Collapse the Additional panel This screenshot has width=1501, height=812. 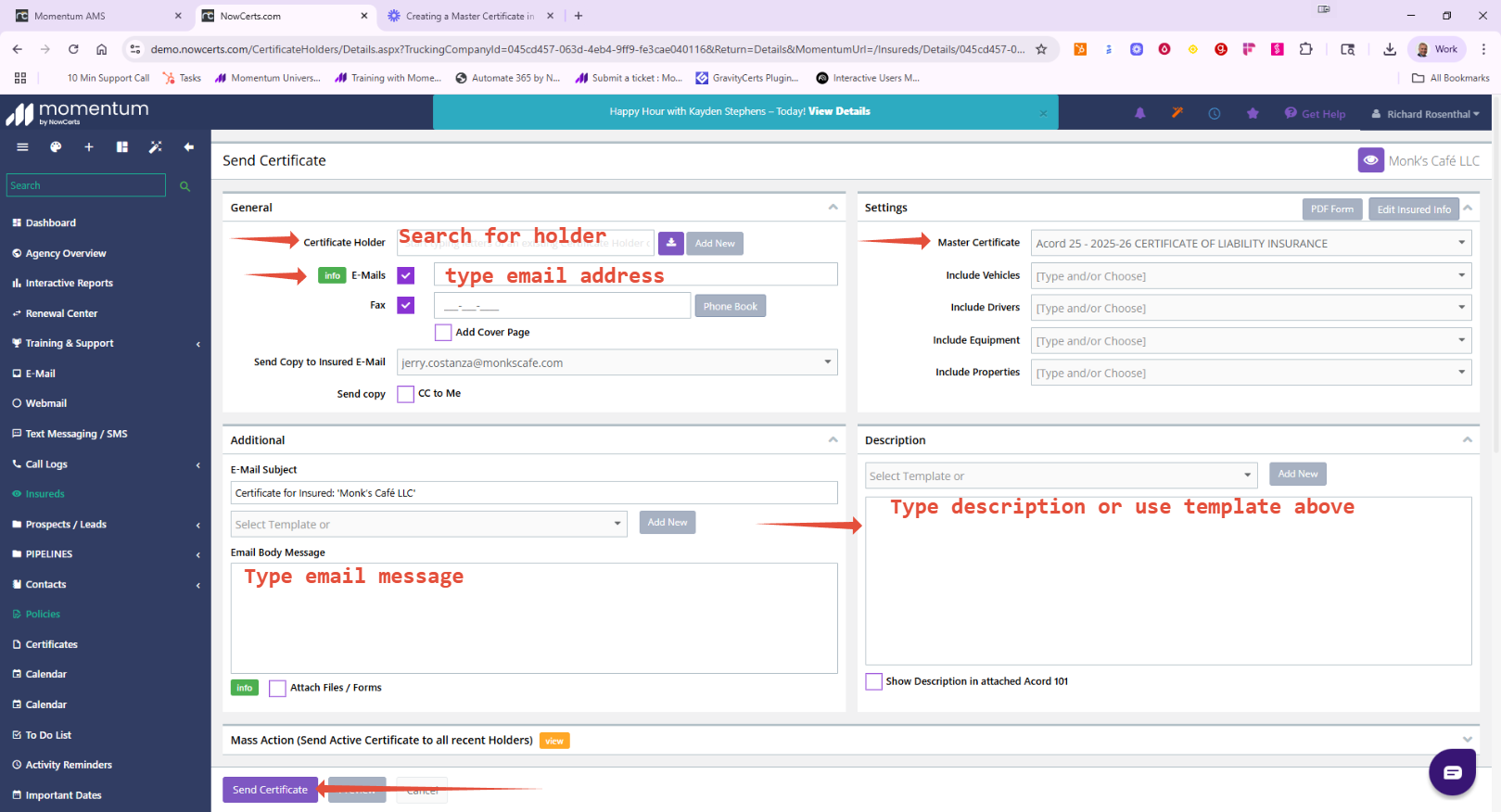tap(833, 440)
